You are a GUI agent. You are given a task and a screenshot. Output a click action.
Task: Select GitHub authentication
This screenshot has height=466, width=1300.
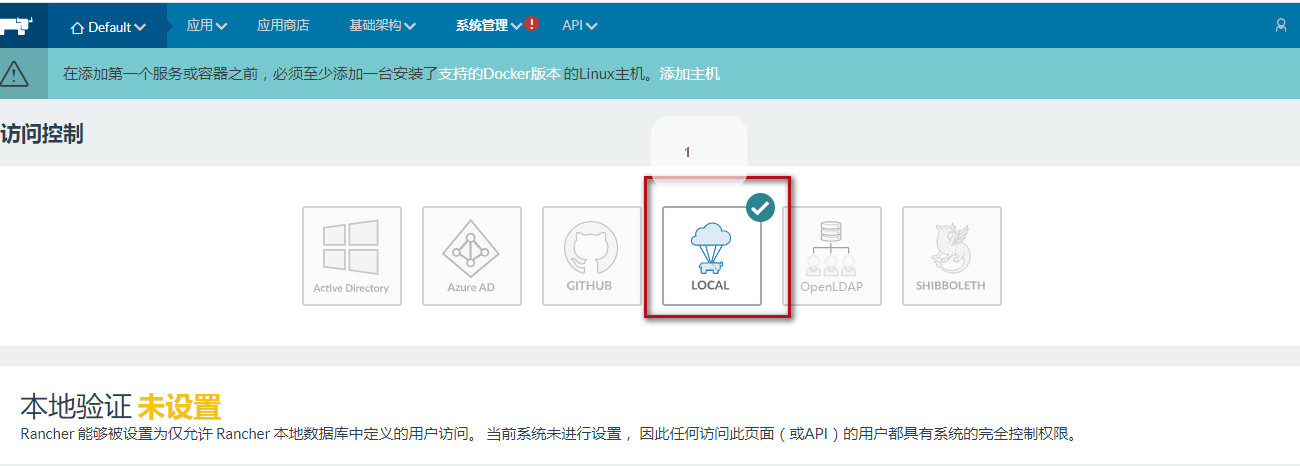(x=591, y=256)
